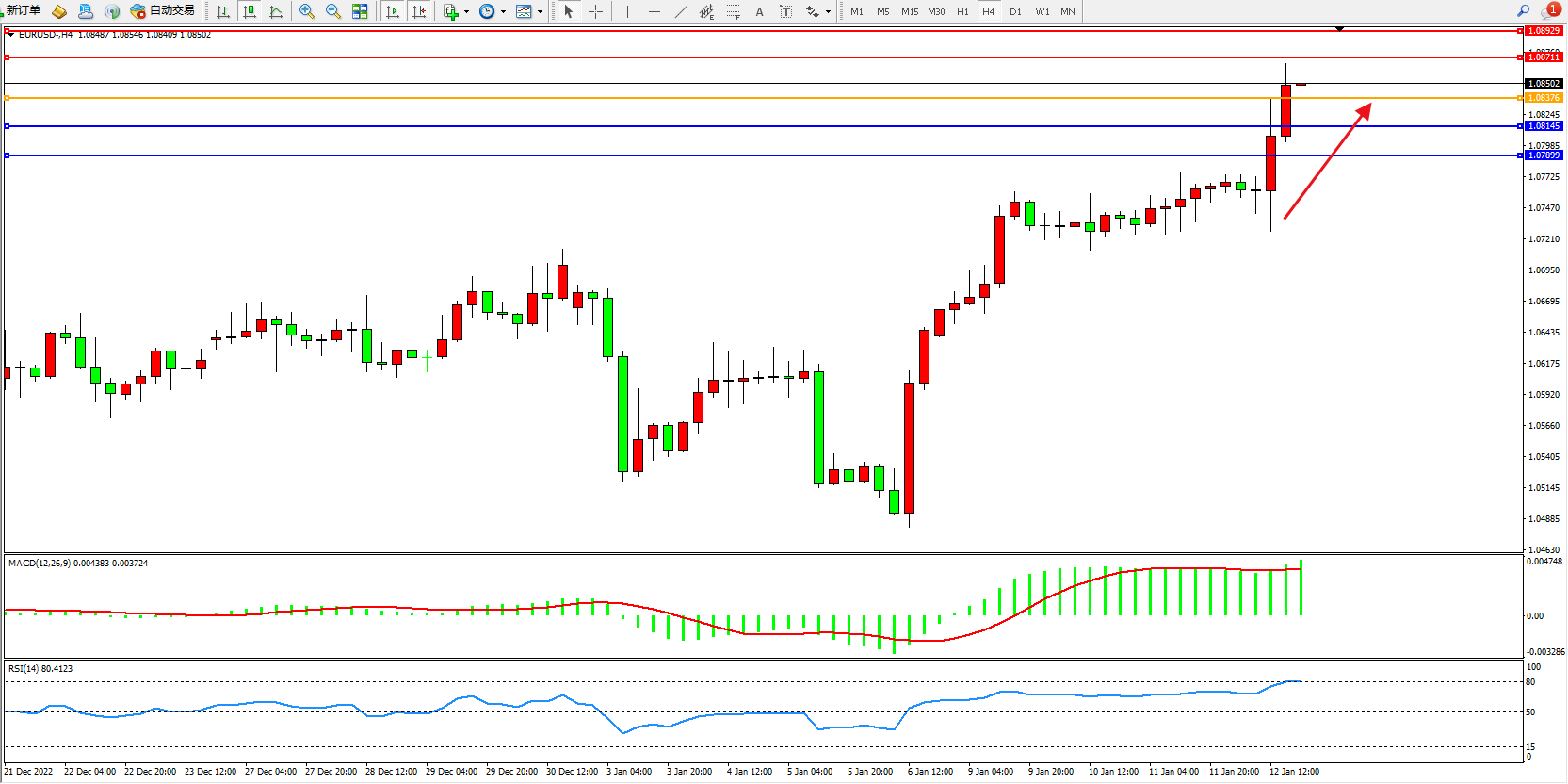The width and height of the screenshot is (1568, 784).
Task: Open the search magnifier at top right
Action: point(1523,11)
